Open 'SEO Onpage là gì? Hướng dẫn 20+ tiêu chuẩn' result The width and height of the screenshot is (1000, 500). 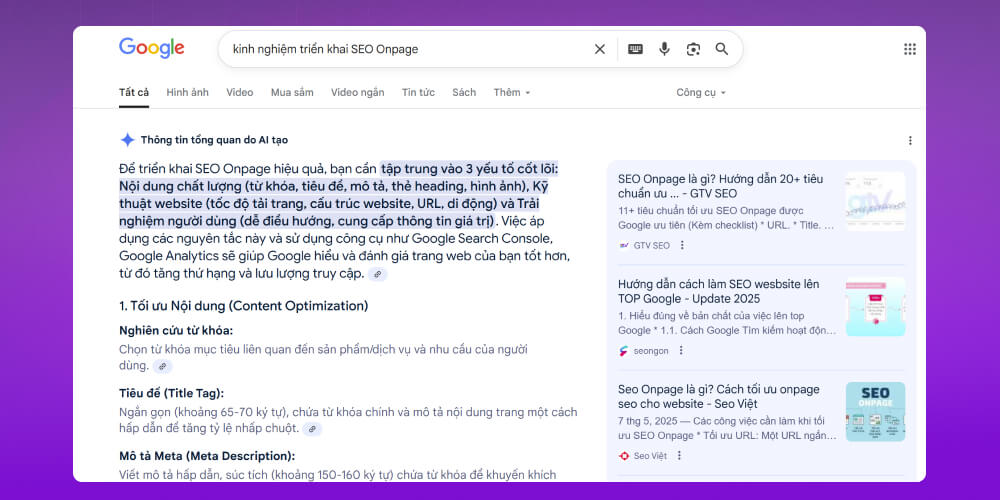click(721, 186)
